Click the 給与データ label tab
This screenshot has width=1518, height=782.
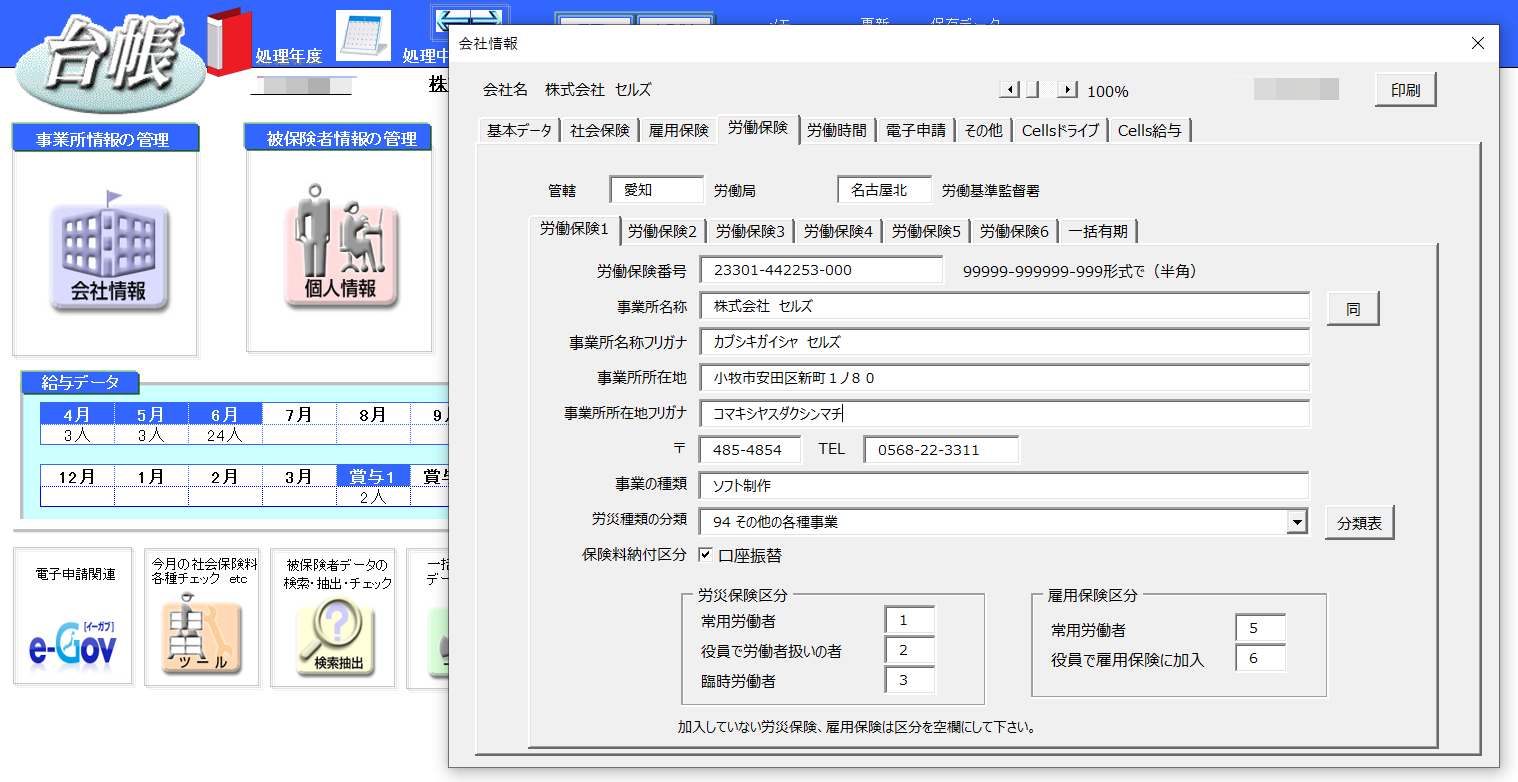80,382
